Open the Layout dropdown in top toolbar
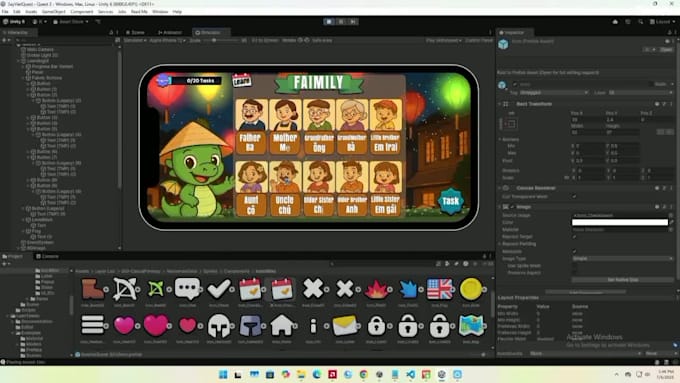The image size is (680, 383). coord(662,21)
